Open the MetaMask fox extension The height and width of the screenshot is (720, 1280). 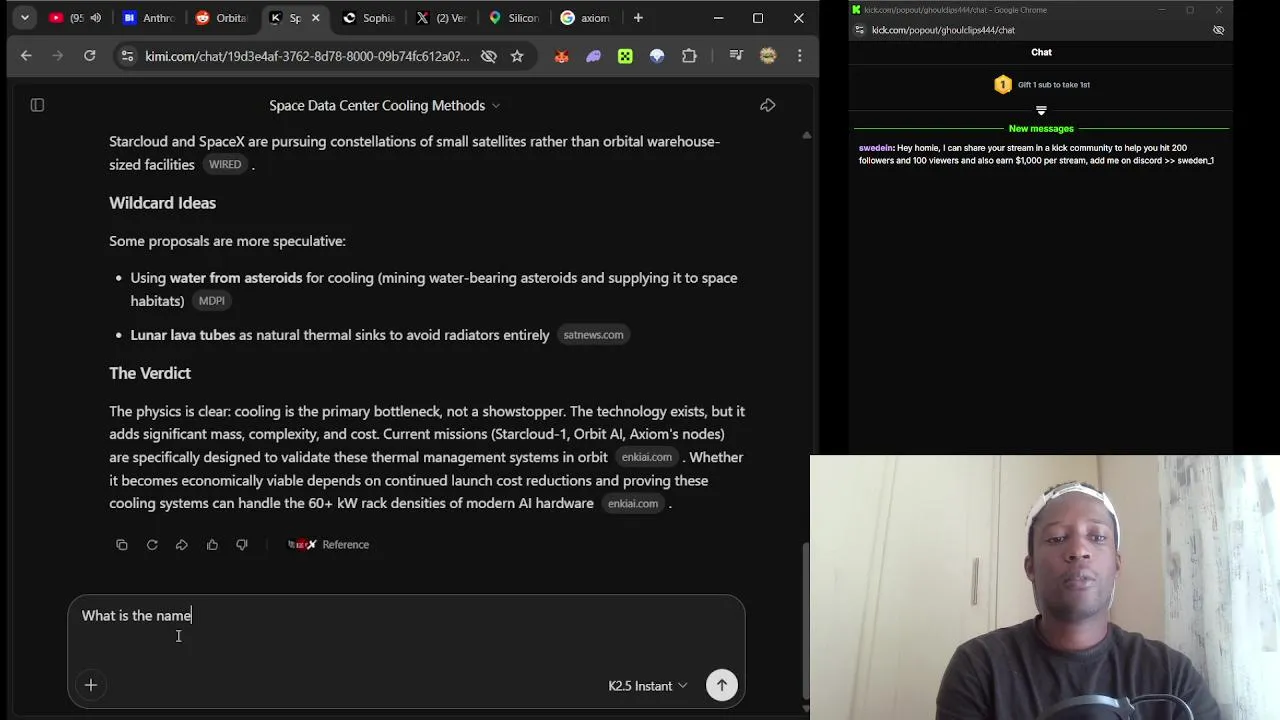coord(561,56)
